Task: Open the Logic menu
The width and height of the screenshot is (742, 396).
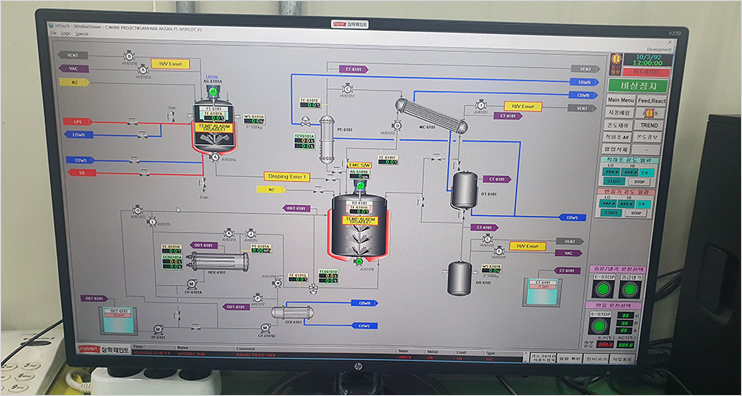Action: pos(66,34)
